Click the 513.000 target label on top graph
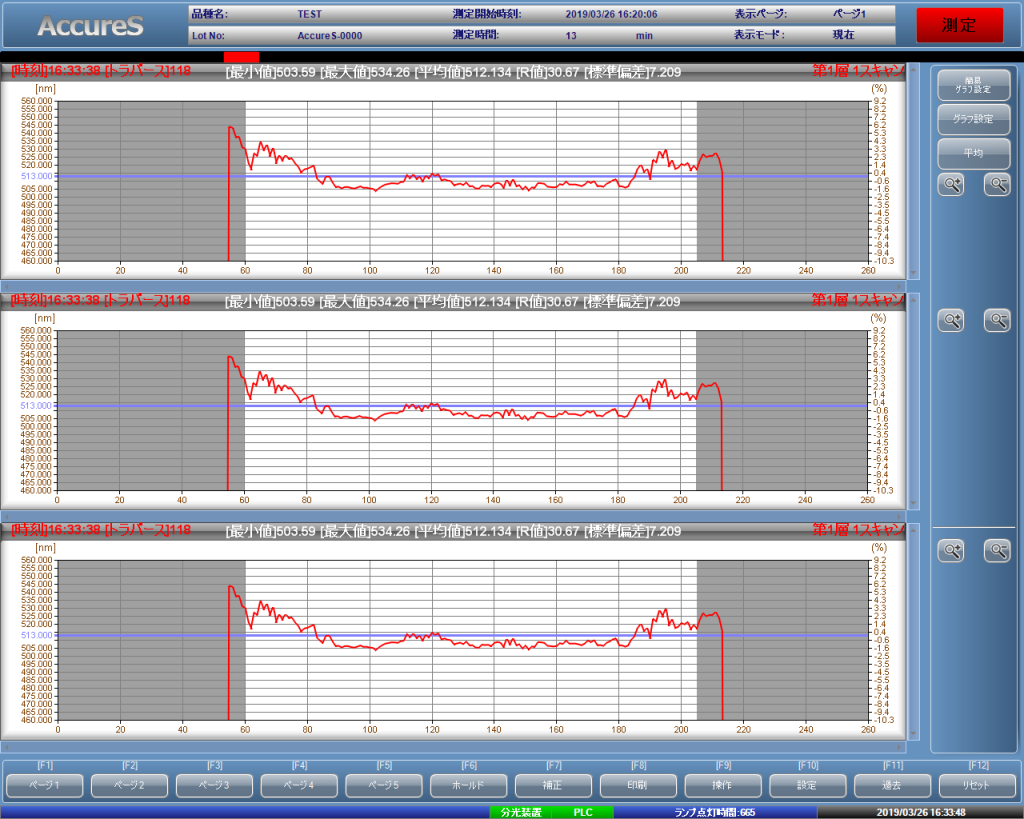This screenshot has width=1024, height=819. 37,176
